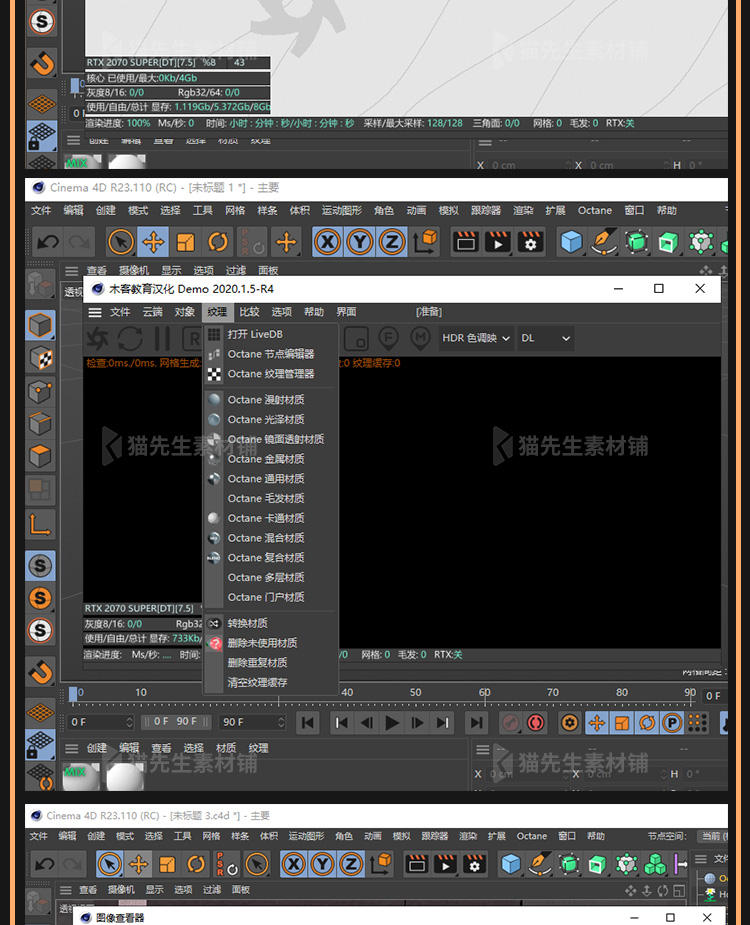Toggle the highlighted Enable Snap S icon in sidebar
750x925 pixels.
tap(40, 565)
